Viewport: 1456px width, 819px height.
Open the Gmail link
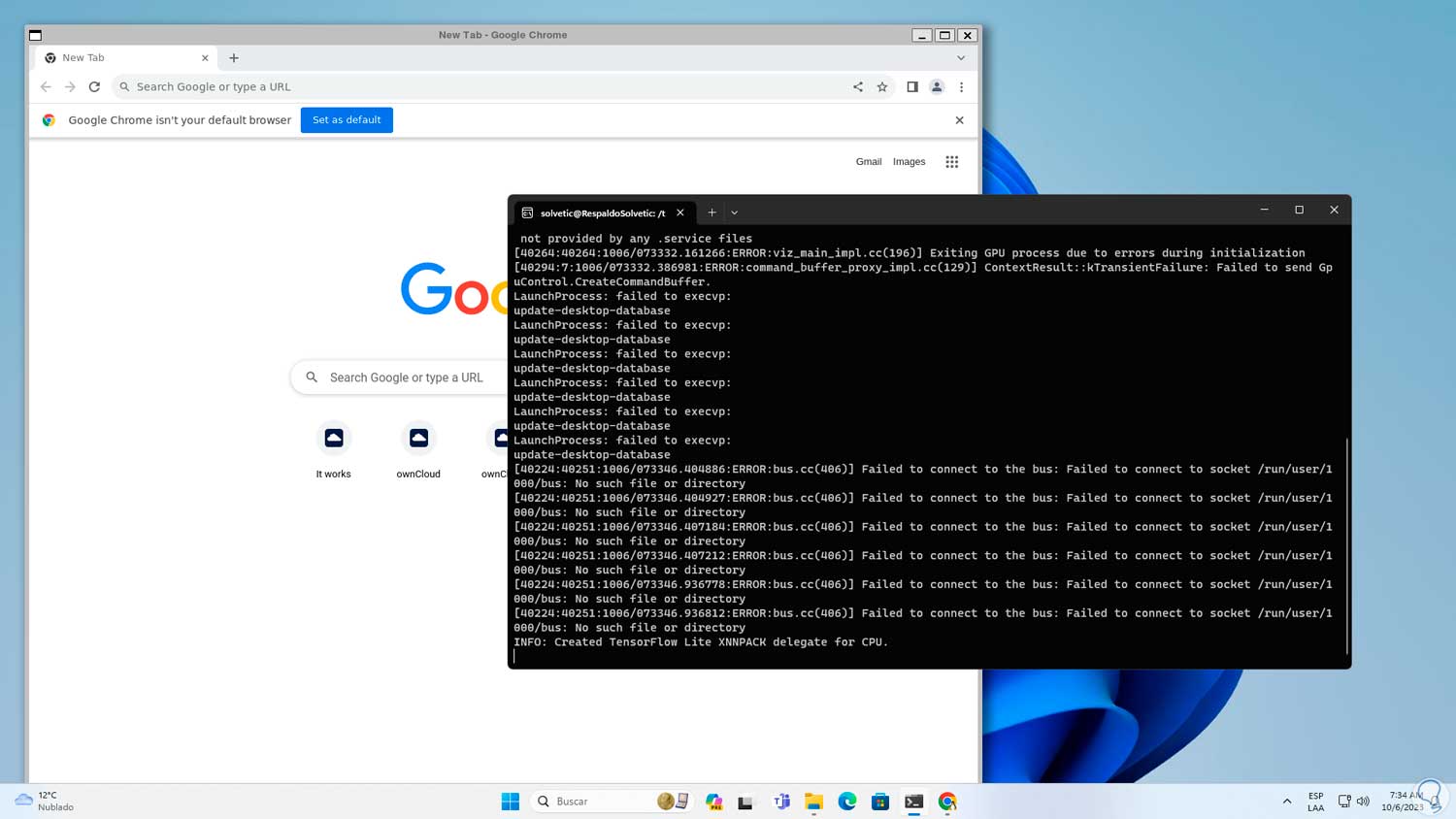pyautogui.click(x=869, y=162)
